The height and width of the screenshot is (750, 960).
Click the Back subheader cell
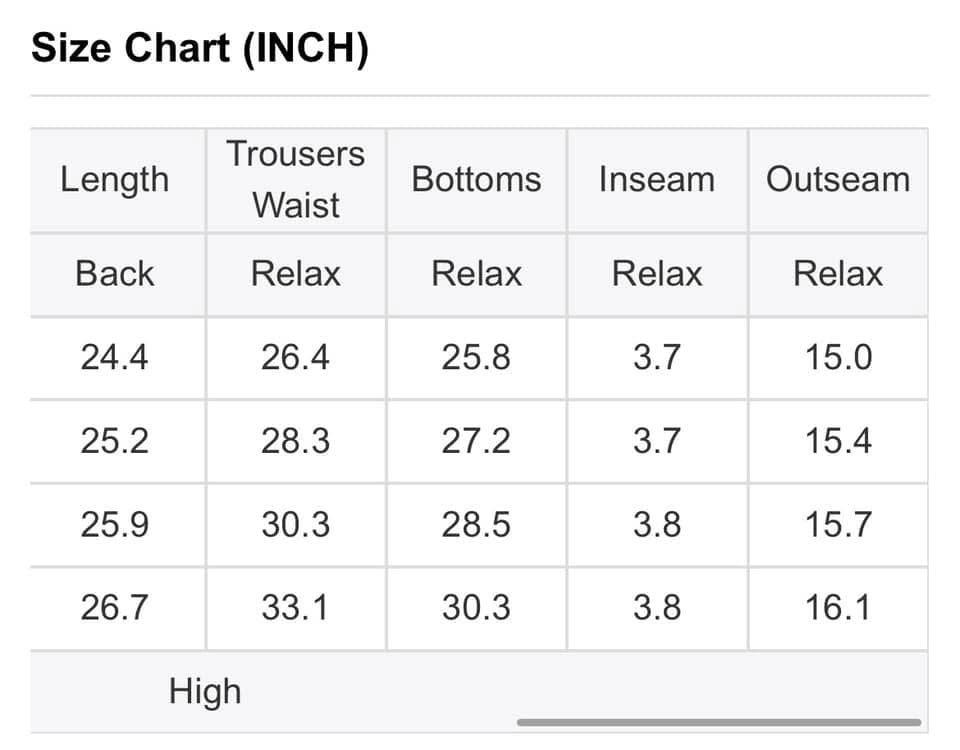coord(114,274)
